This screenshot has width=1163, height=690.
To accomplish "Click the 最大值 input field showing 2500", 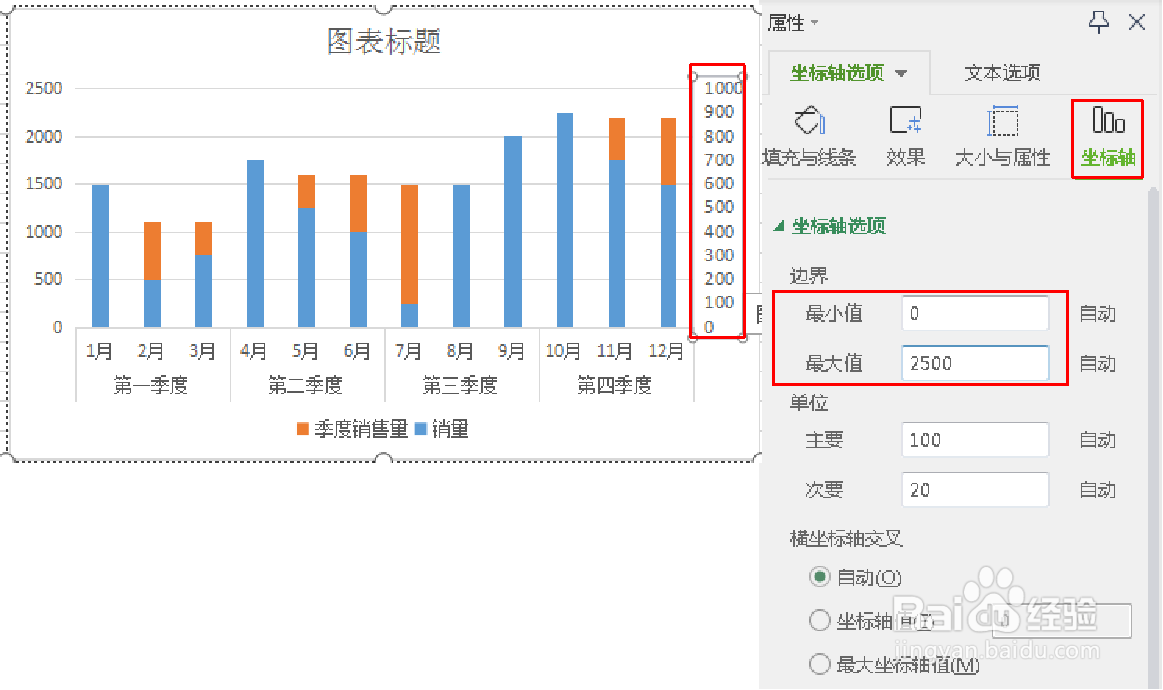I will 975,363.
